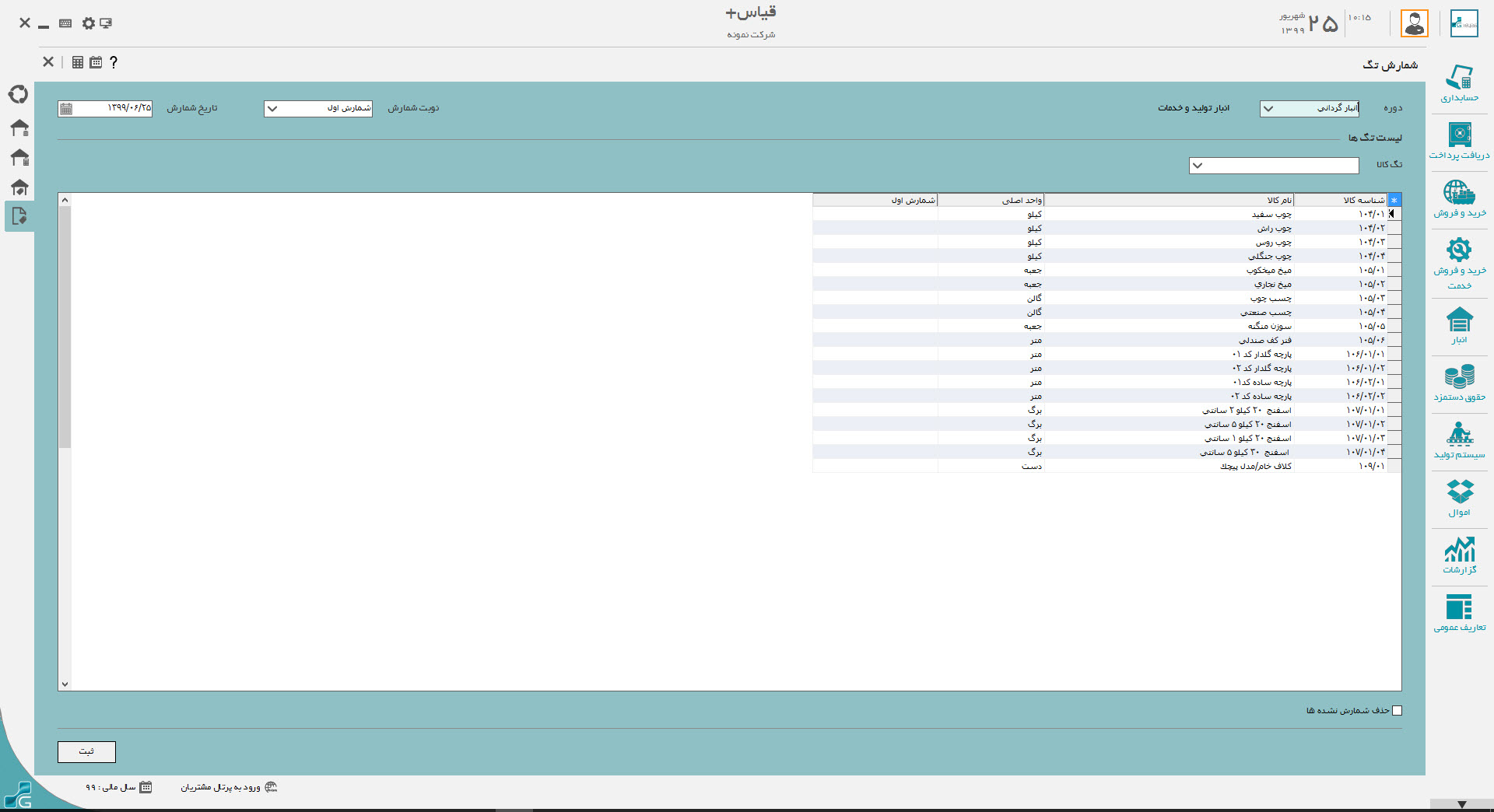Open the اموال assets module
The width and height of the screenshot is (1494, 812).
tap(1459, 498)
